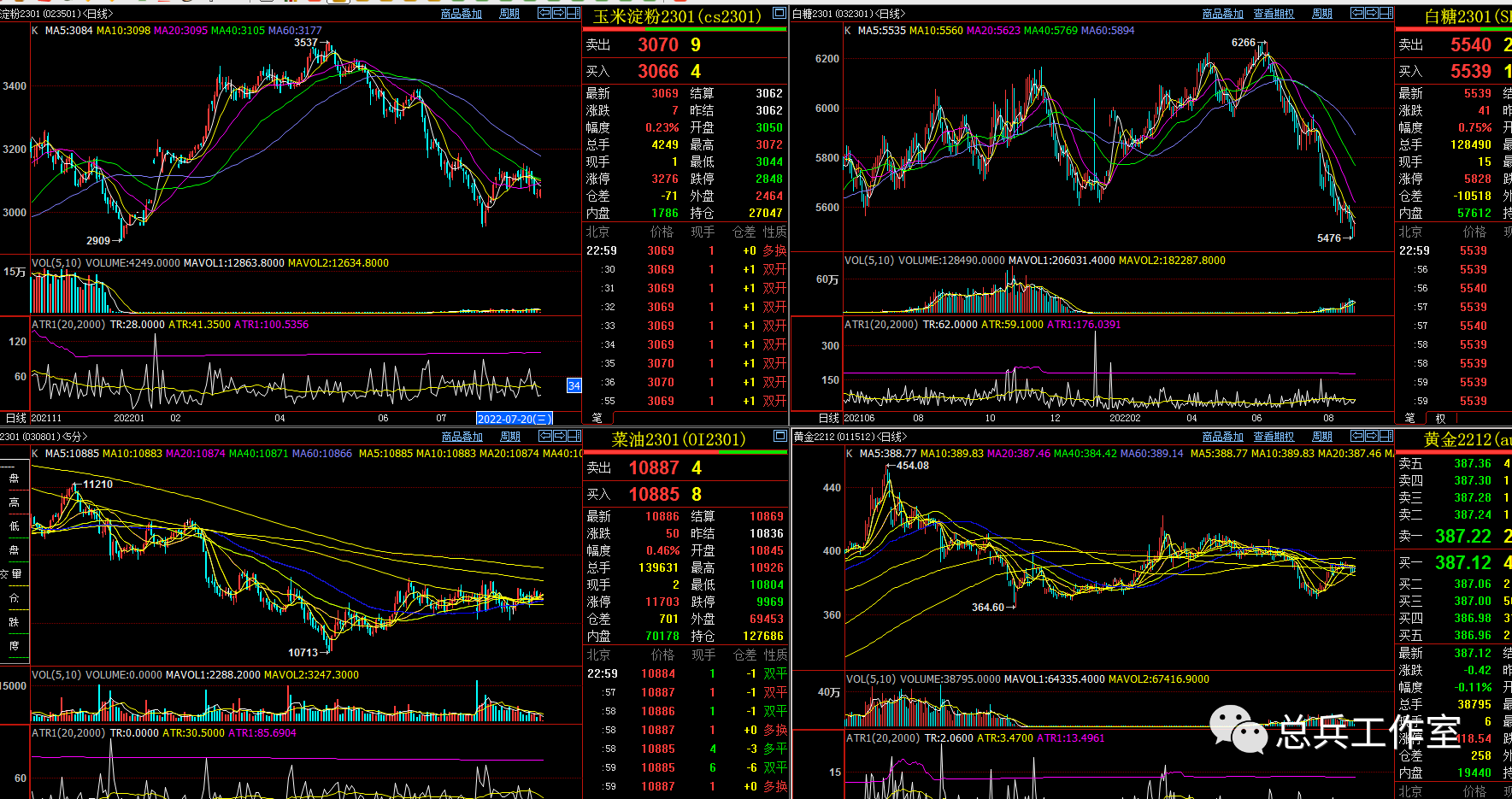The width and height of the screenshot is (1512, 799).
Task: Click corn starch 涨停 value 3276
Action: click(665, 179)
